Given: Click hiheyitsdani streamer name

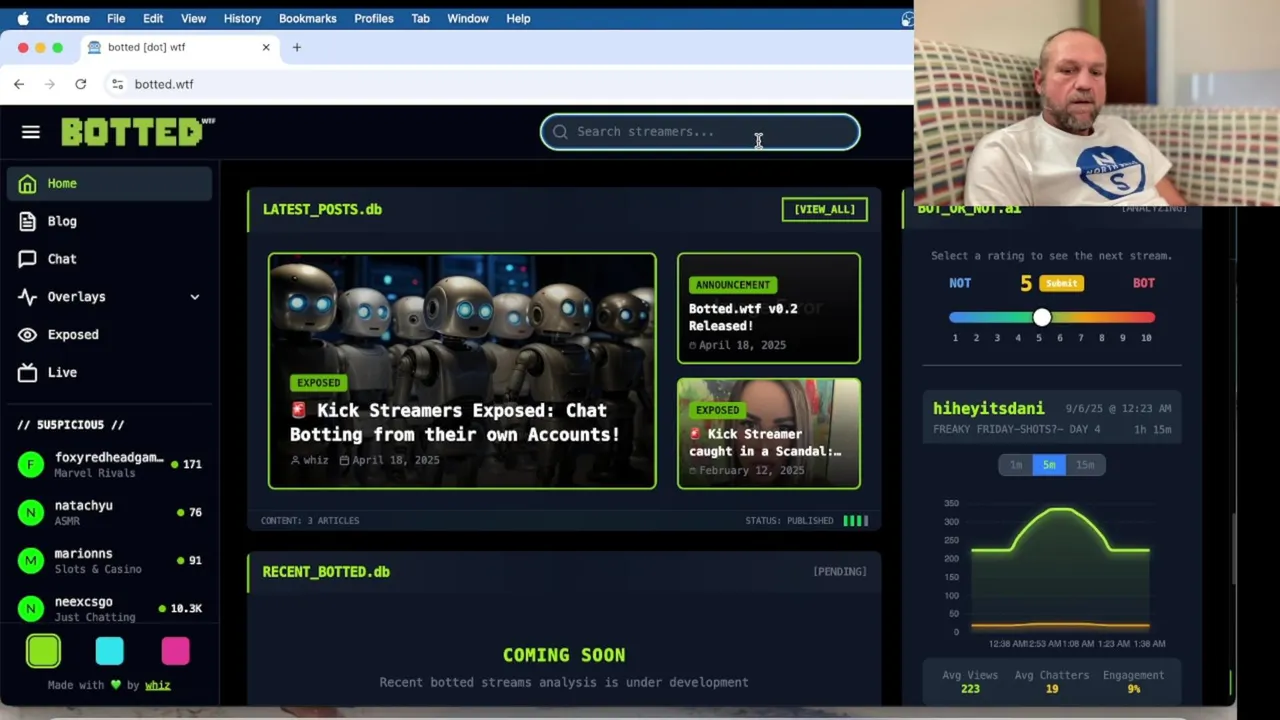Looking at the screenshot, I should pyautogui.click(x=988, y=408).
